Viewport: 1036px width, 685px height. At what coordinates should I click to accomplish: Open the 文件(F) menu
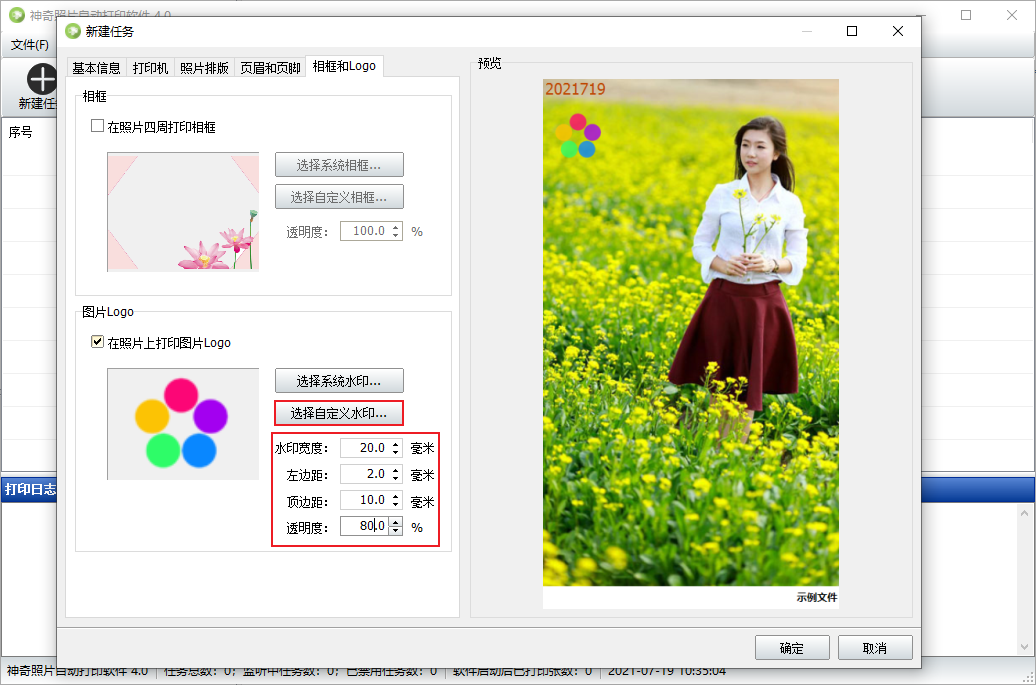coord(30,45)
